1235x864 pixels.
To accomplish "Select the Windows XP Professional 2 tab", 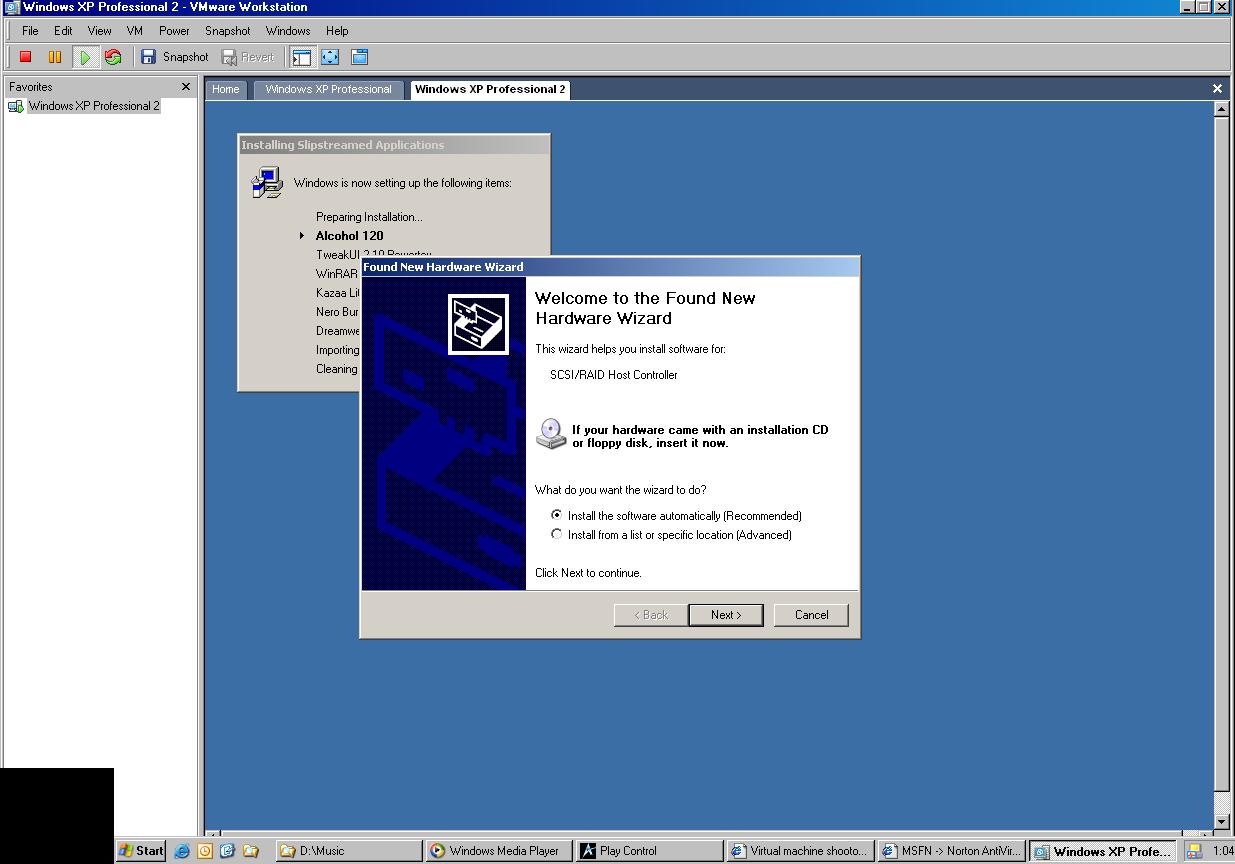I will [490, 89].
